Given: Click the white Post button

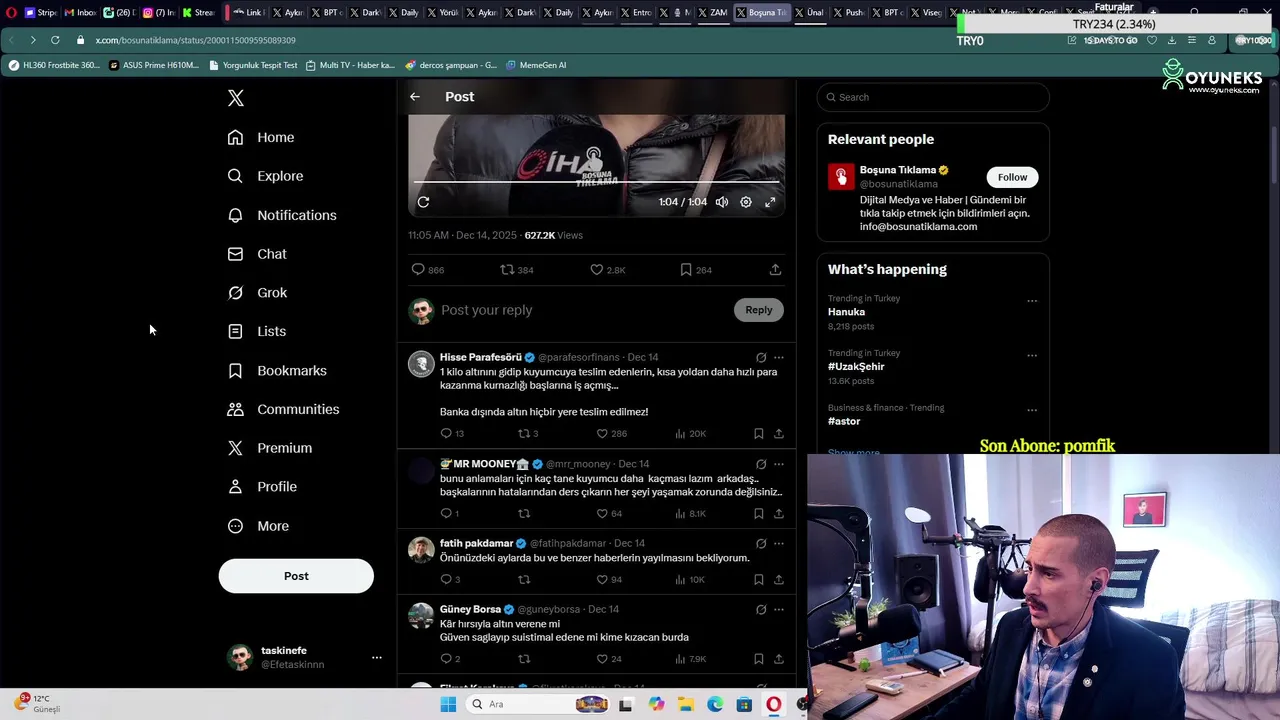Looking at the screenshot, I should pyautogui.click(x=296, y=576).
